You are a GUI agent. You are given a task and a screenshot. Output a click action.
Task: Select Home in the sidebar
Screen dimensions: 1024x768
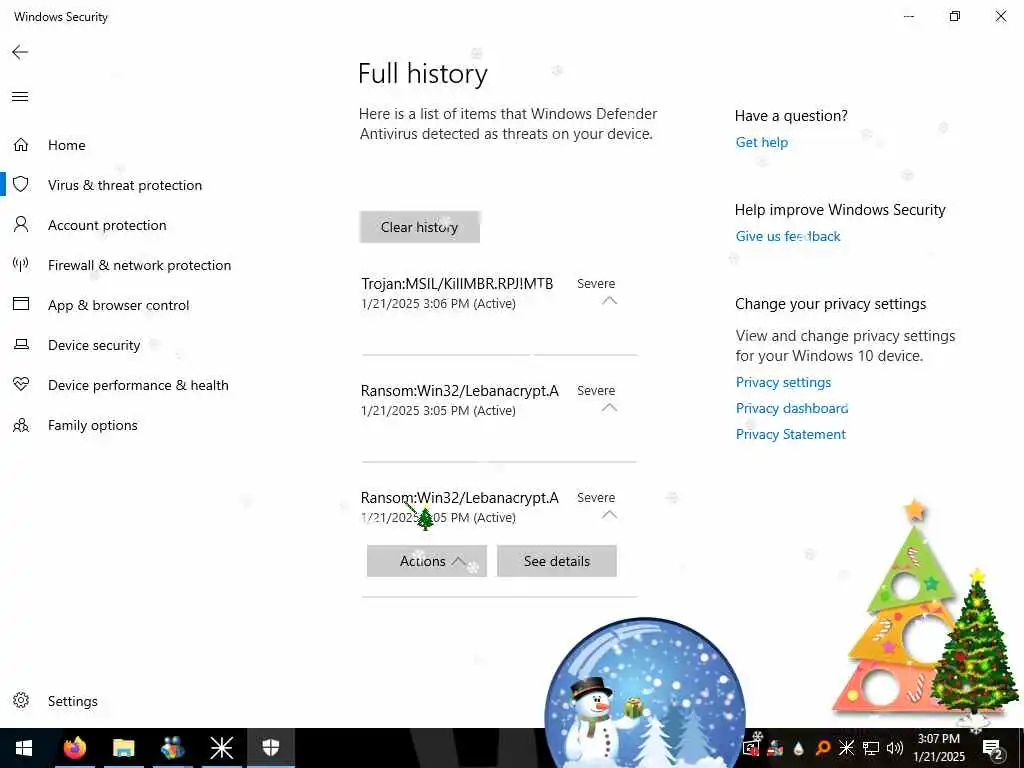click(67, 145)
